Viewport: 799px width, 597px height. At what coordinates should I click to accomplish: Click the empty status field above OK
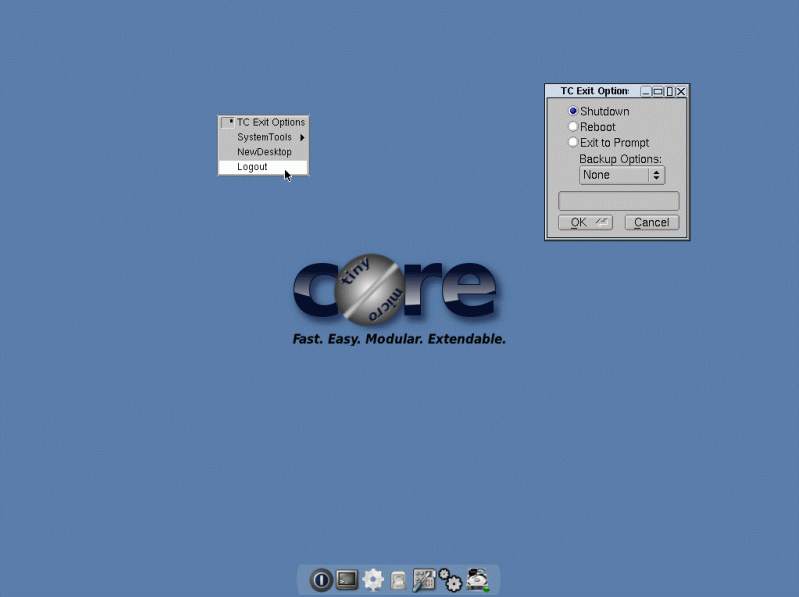click(618, 201)
